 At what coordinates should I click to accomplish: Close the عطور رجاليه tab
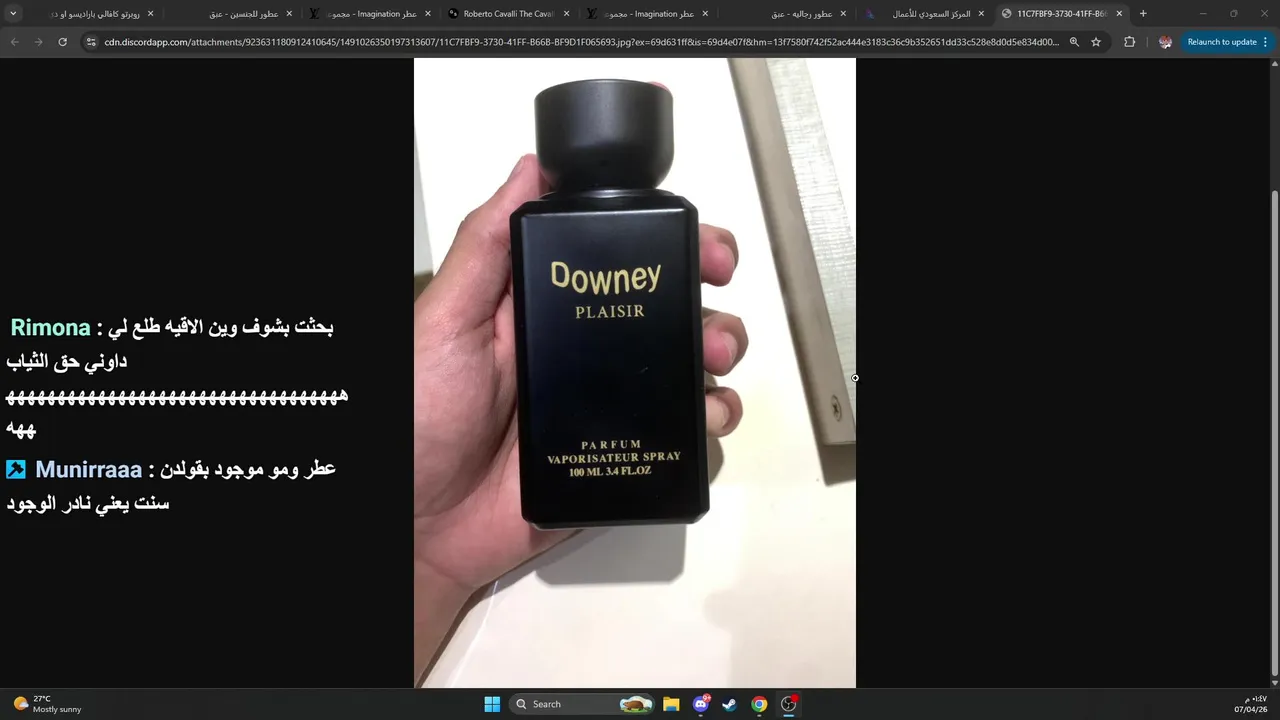coord(843,14)
